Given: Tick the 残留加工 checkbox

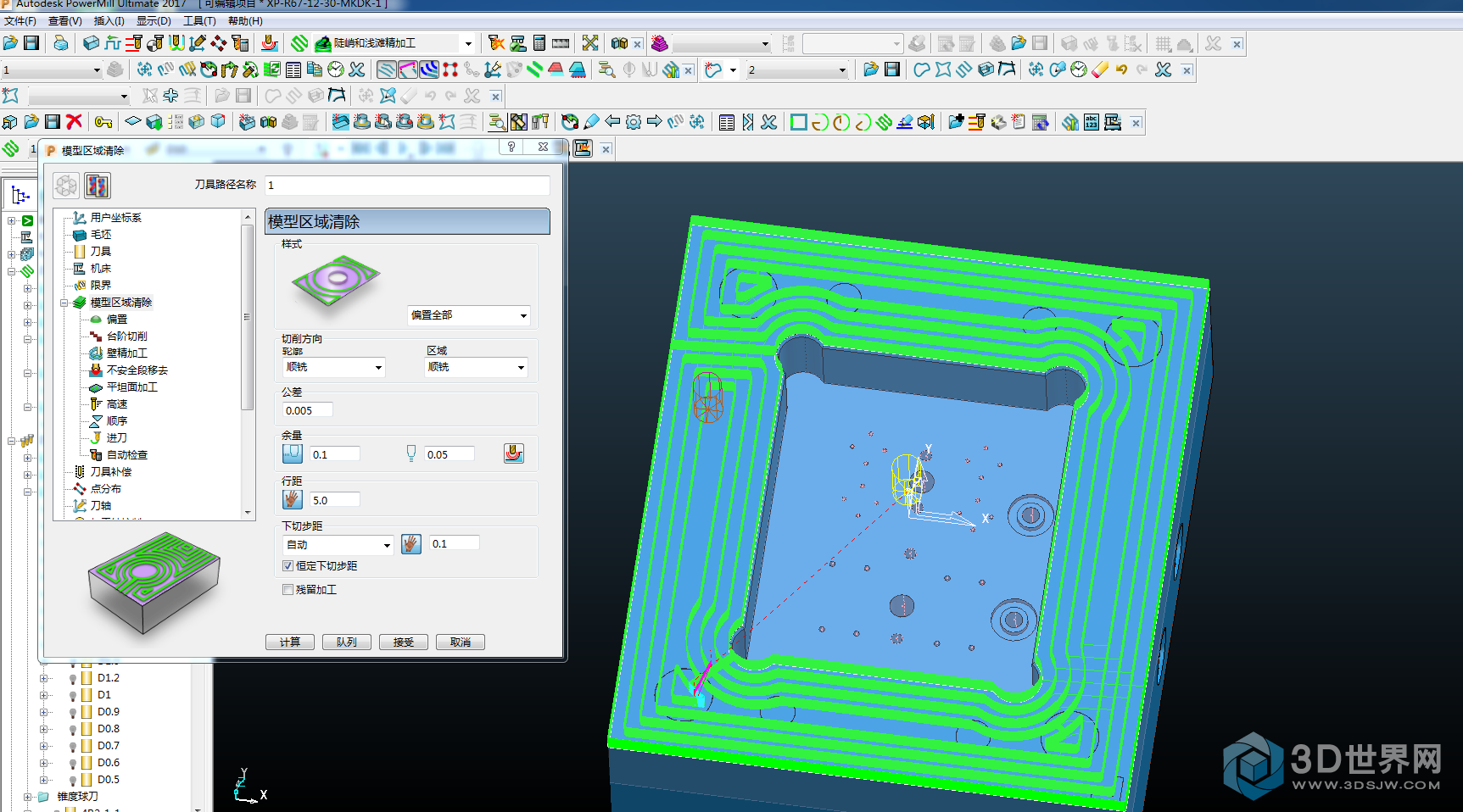Looking at the screenshot, I should point(288,589).
